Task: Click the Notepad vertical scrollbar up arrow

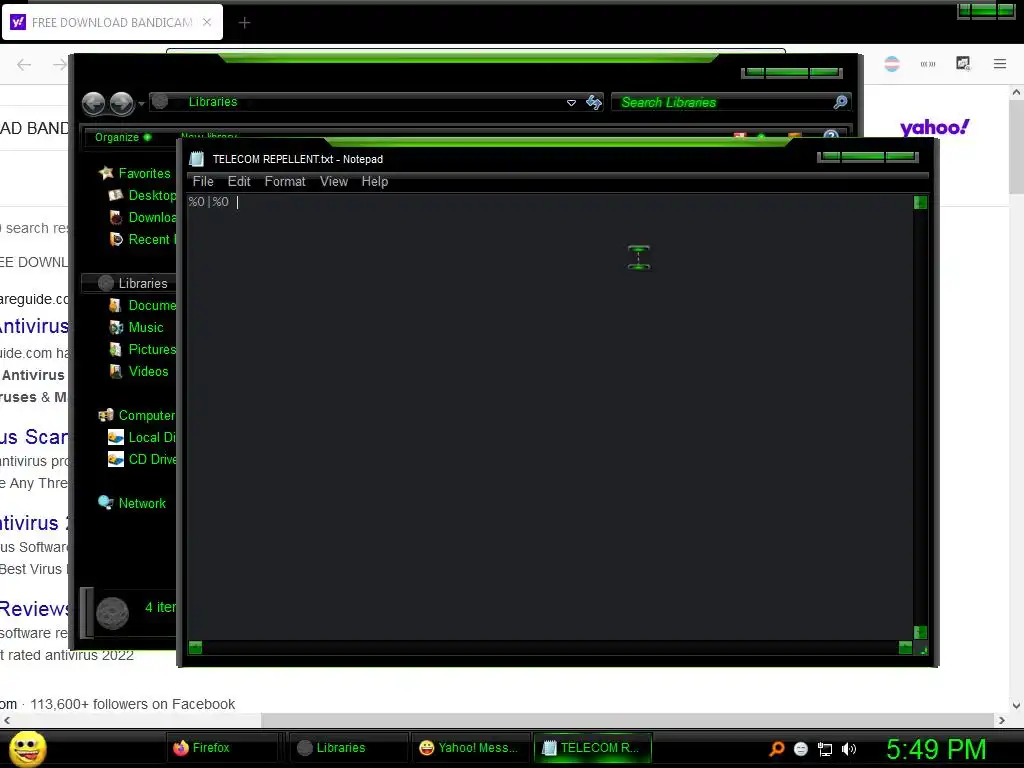Action: 920,202
